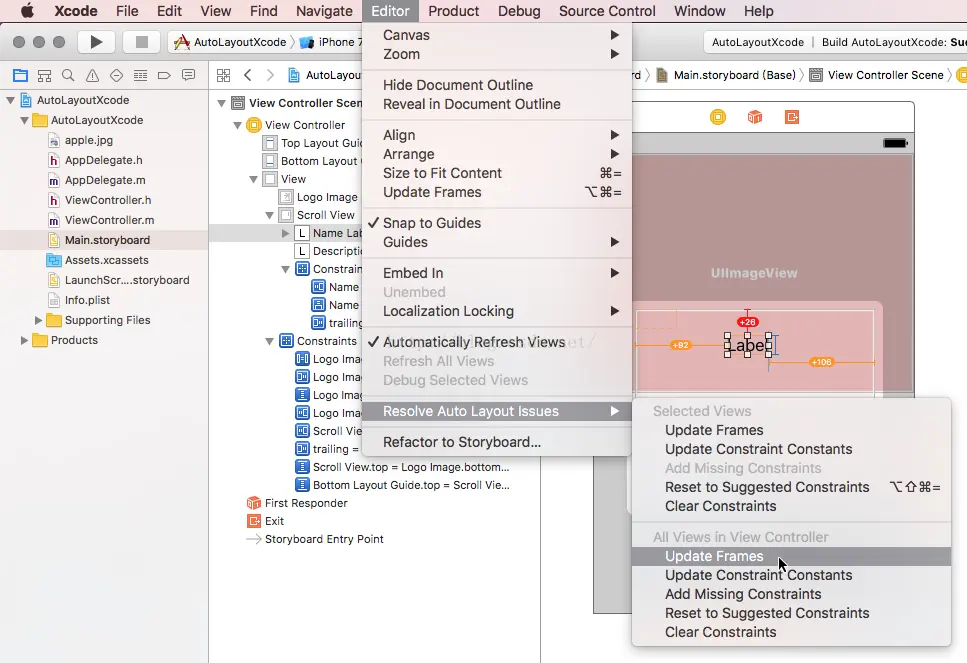Viewport: 967px width, 663px height.
Task: Collapse the AutoLayoutXcode group folder
Action: point(25,120)
